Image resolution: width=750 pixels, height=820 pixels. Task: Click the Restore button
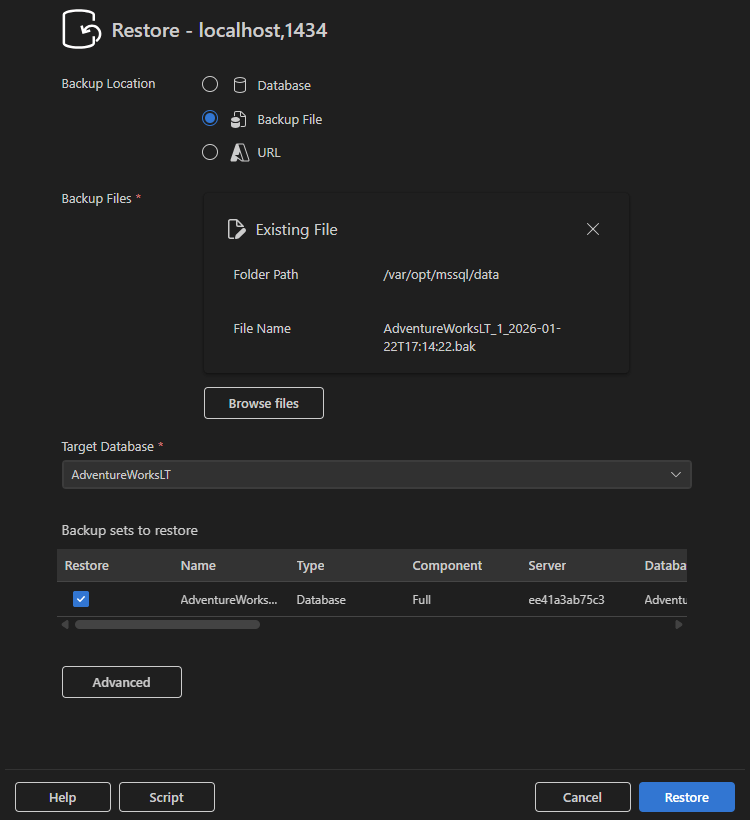point(686,797)
